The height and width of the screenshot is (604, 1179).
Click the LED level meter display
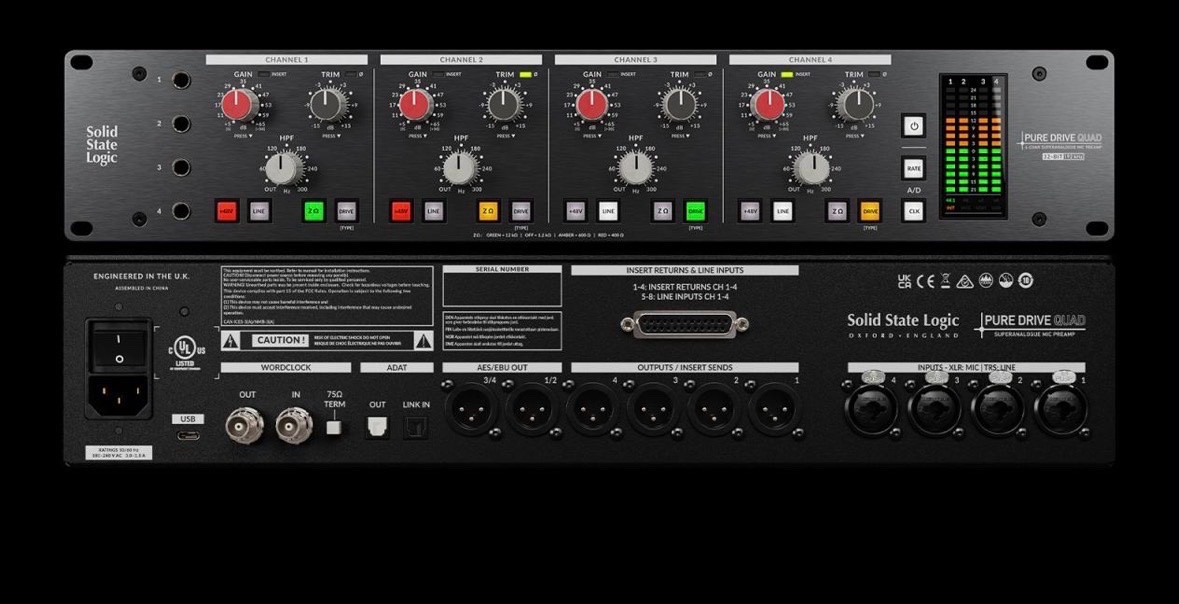pos(972,147)
